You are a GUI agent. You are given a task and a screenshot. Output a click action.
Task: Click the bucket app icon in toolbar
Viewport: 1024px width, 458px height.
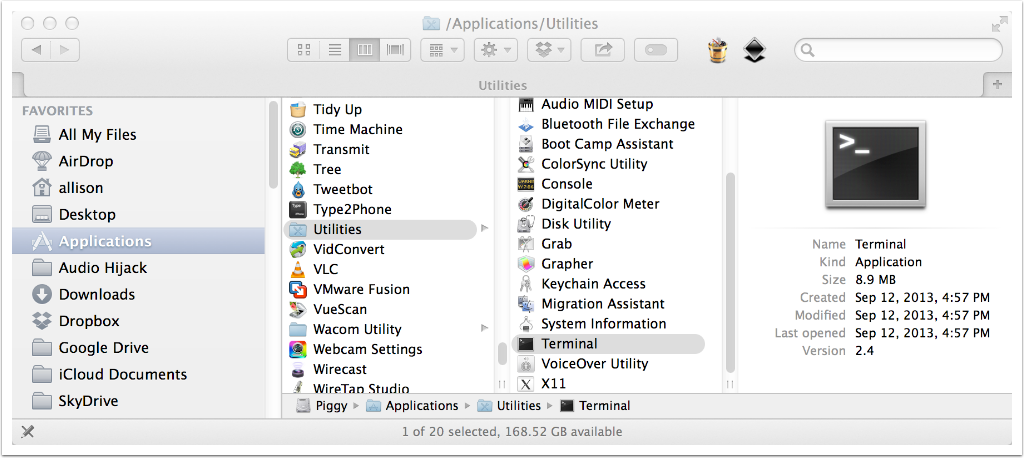[716, 50]
